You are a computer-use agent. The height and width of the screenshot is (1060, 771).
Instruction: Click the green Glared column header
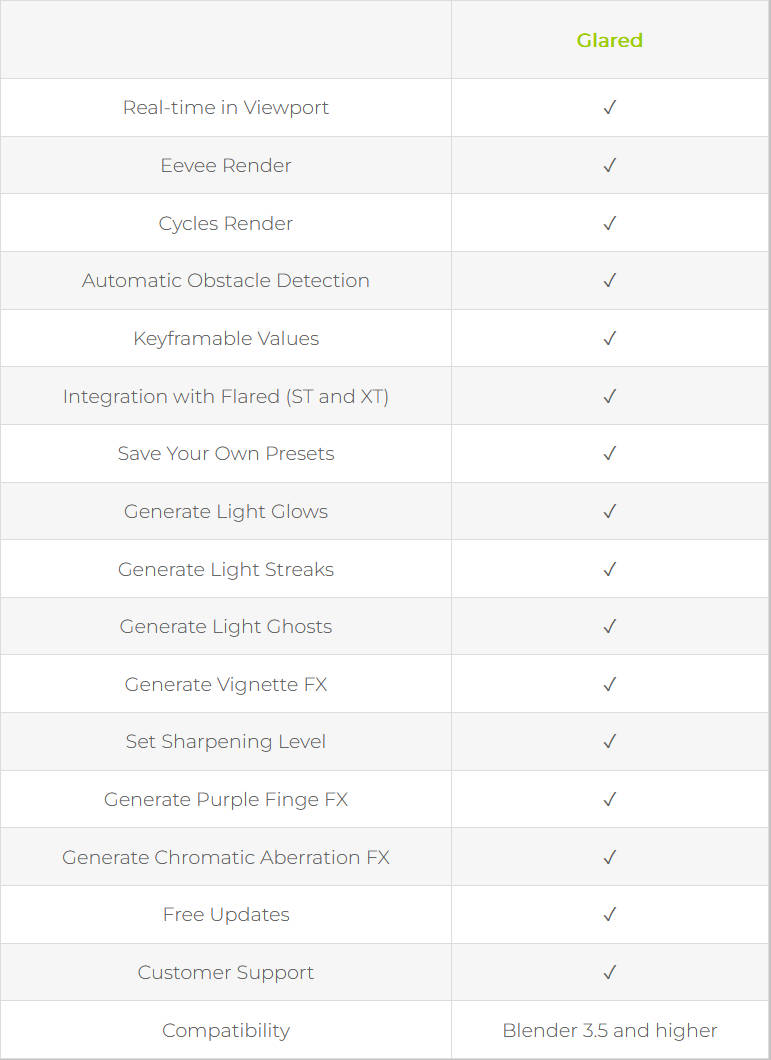tap(609, 41)
